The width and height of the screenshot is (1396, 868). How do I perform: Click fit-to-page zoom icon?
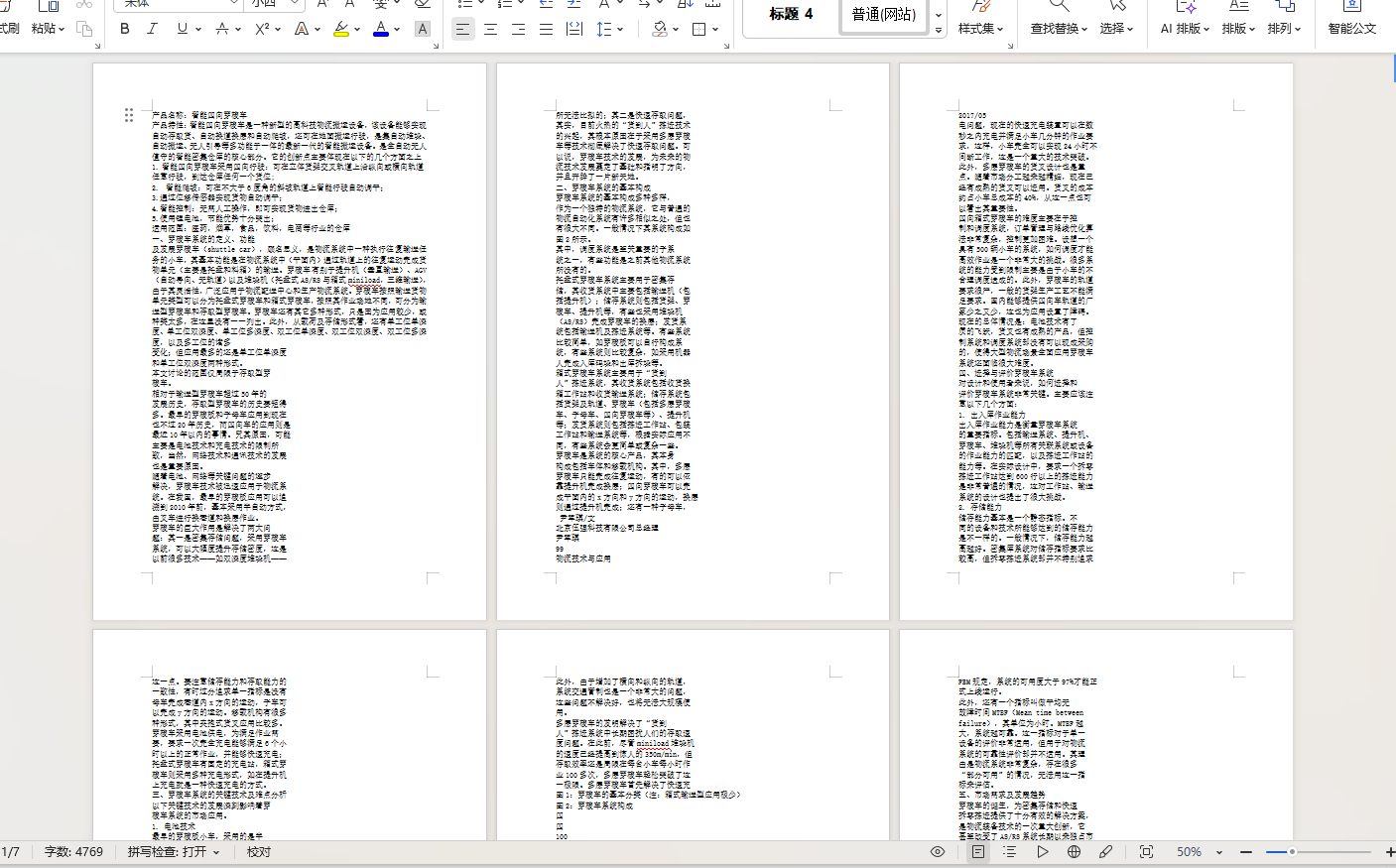tap(1146, 851)
